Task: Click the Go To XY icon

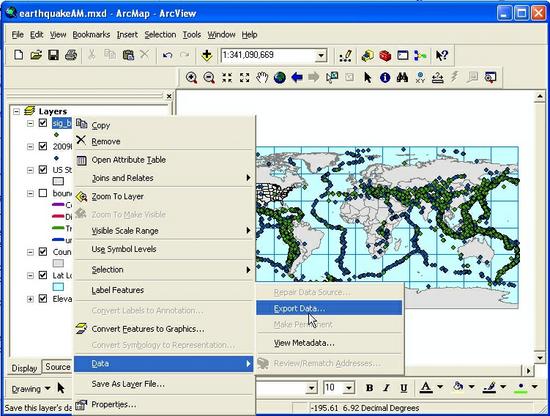Action: pos(420,78)
